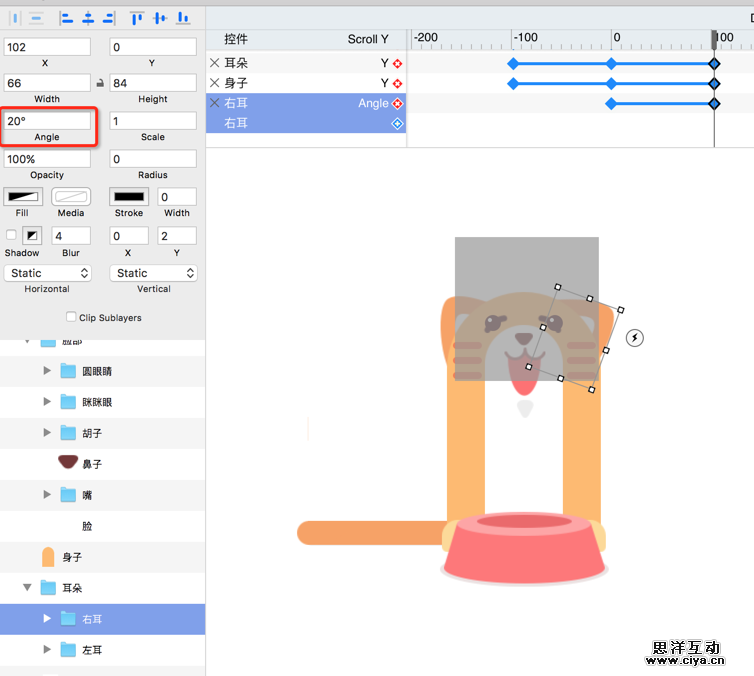Expand the selected 右耳 group
Viewport: 754px width, 676px height.
coord(47,619)
